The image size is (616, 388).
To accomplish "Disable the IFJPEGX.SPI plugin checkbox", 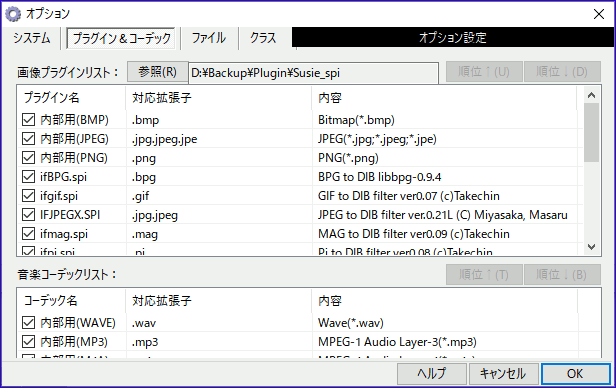I will pyautogui.click(x=28, y=215).
